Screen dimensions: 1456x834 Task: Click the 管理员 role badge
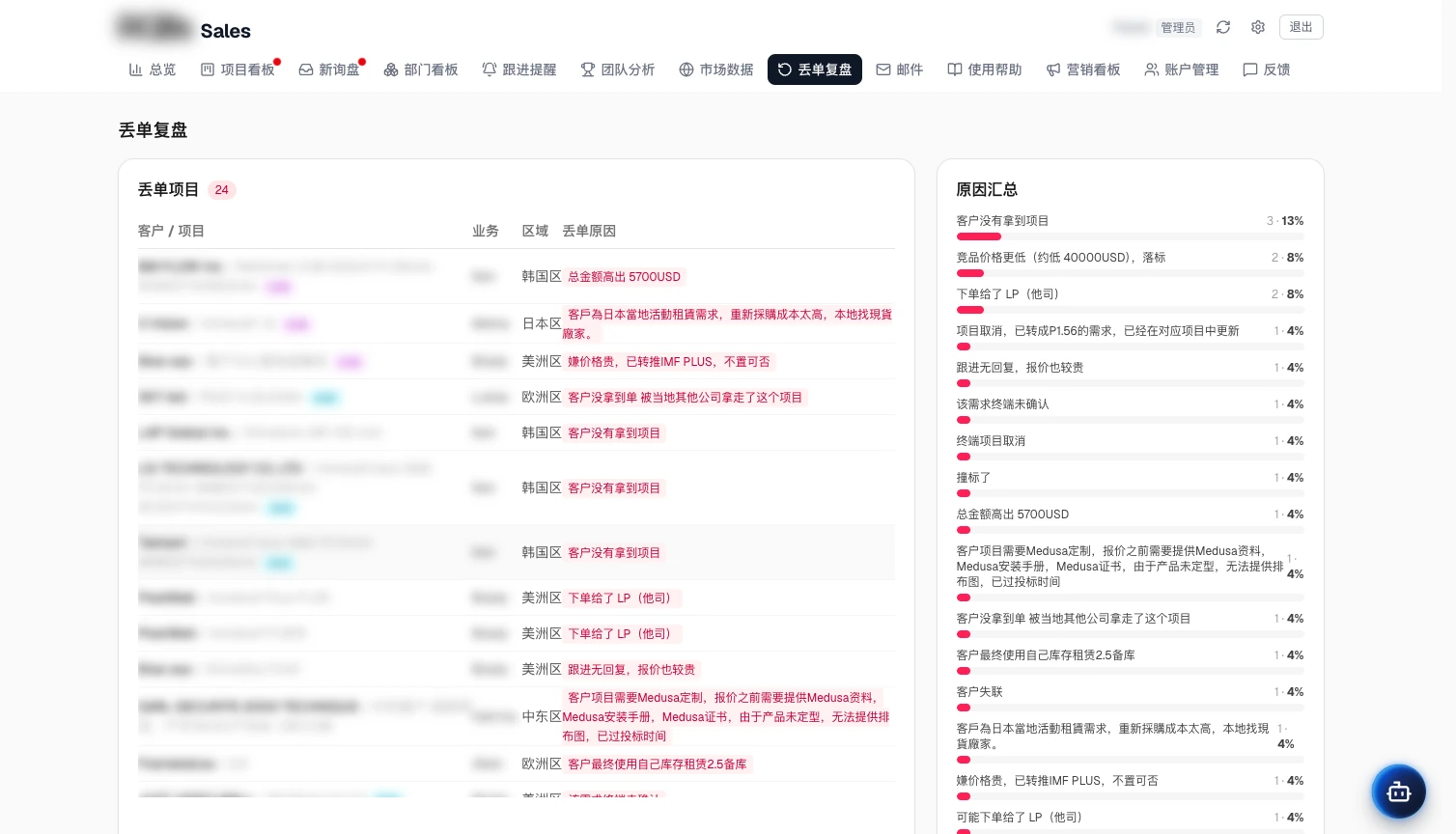point(1178,27)
